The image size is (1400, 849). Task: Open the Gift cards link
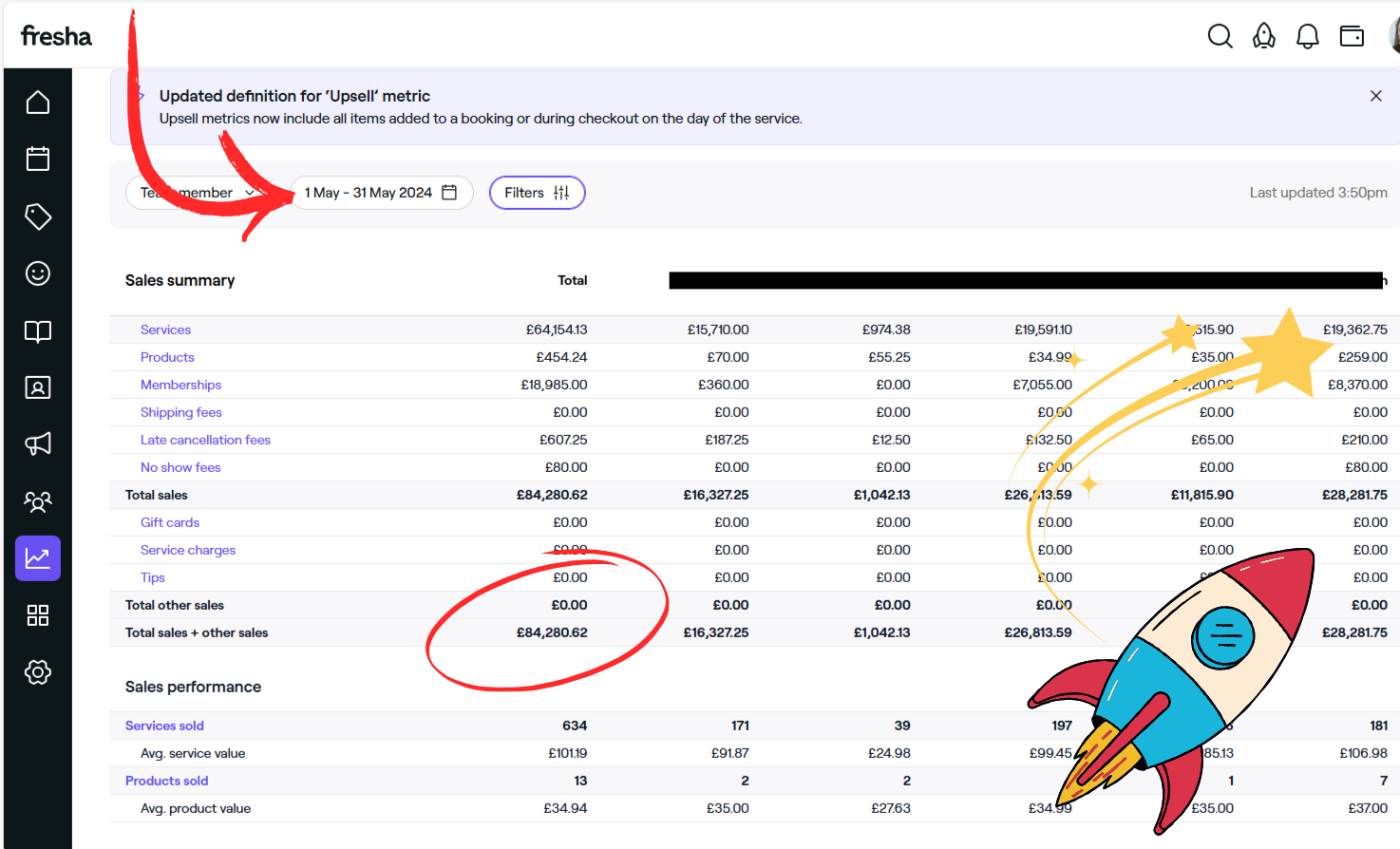(x=170, y=522)
